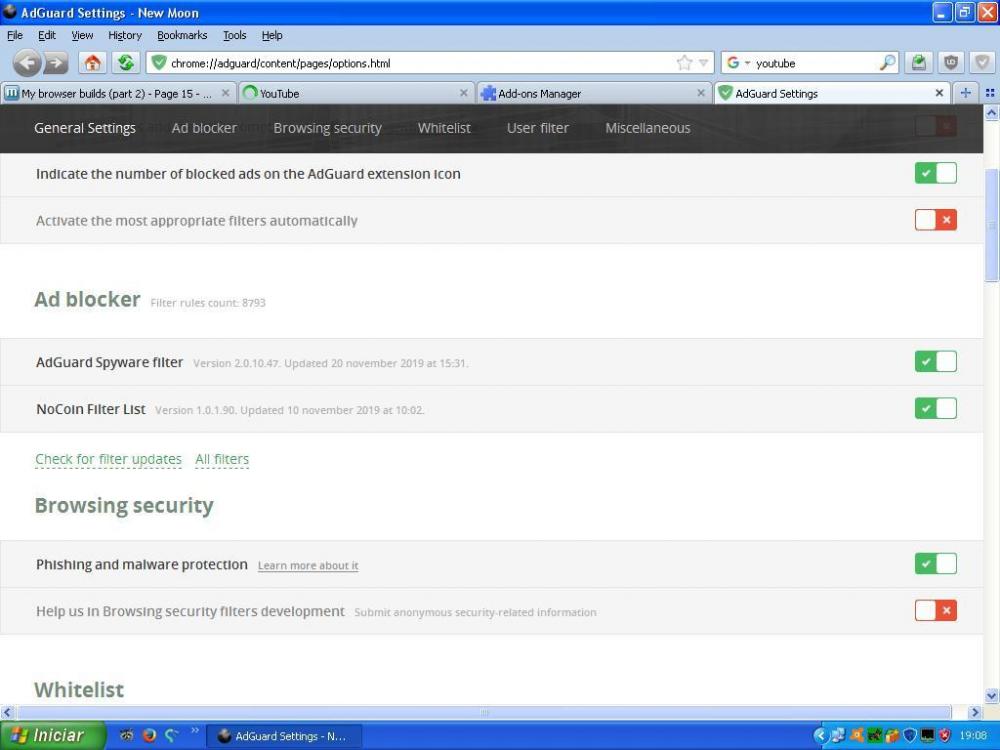This screenshot has height=750, width=1000.
Task: Open Learn more about it link
Action: pyautogui.click(x=308, y=566)
